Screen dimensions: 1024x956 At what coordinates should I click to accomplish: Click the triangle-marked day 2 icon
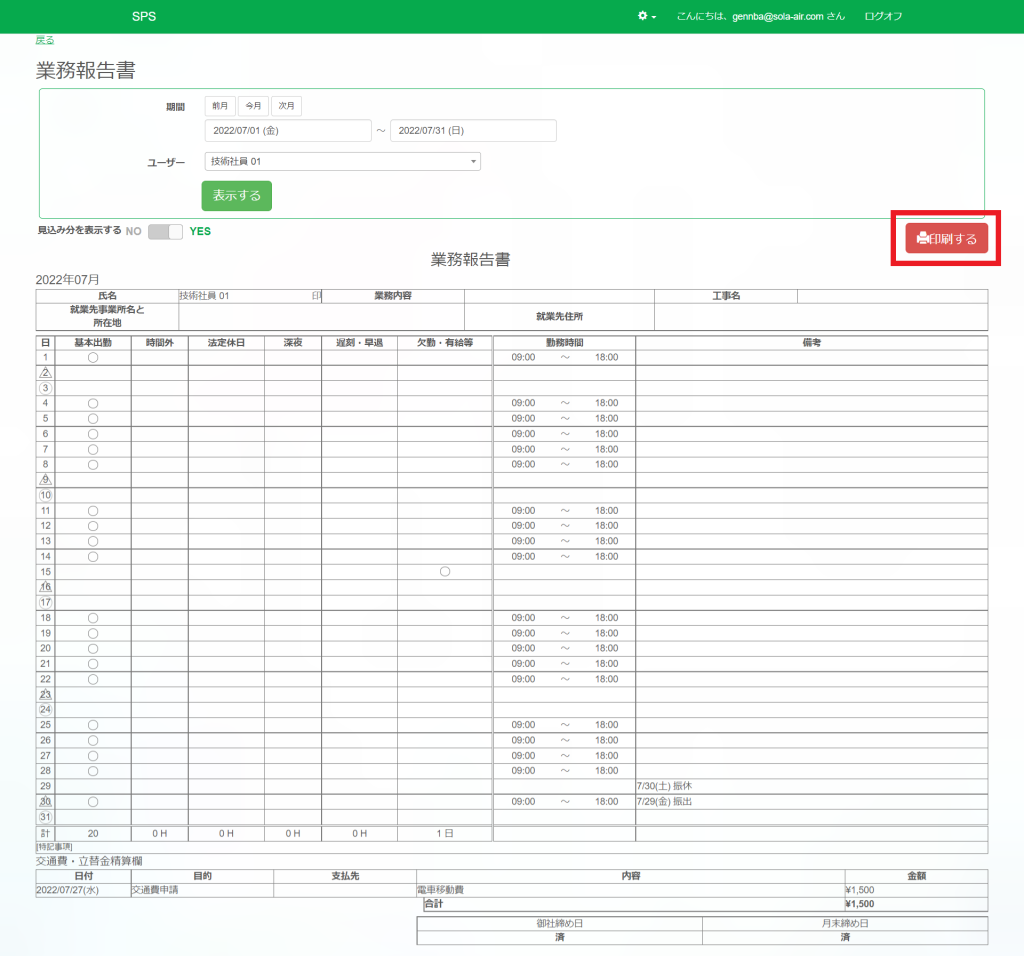pyautogui.click(x=45, y=373)
